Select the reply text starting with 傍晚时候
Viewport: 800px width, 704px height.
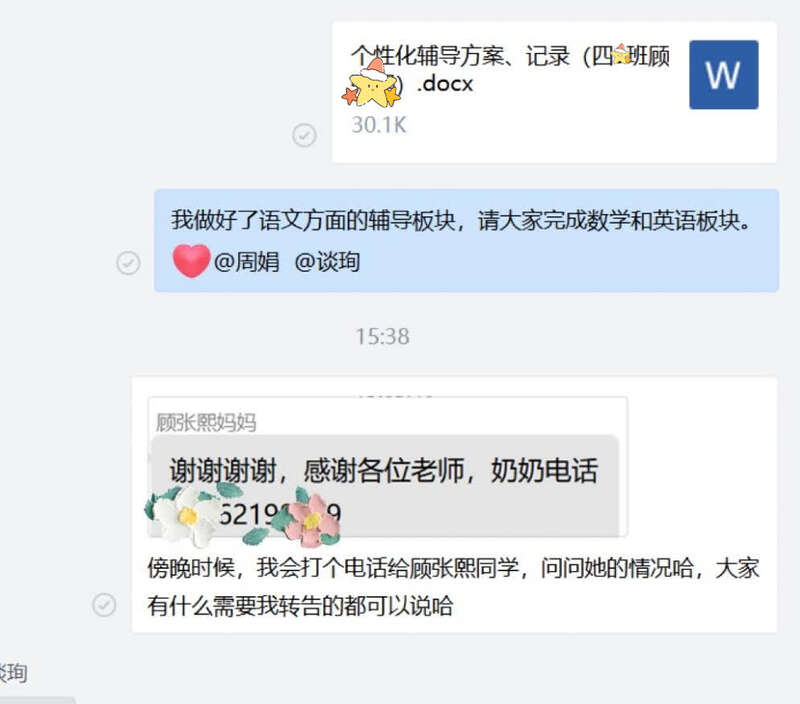(453, 587)
